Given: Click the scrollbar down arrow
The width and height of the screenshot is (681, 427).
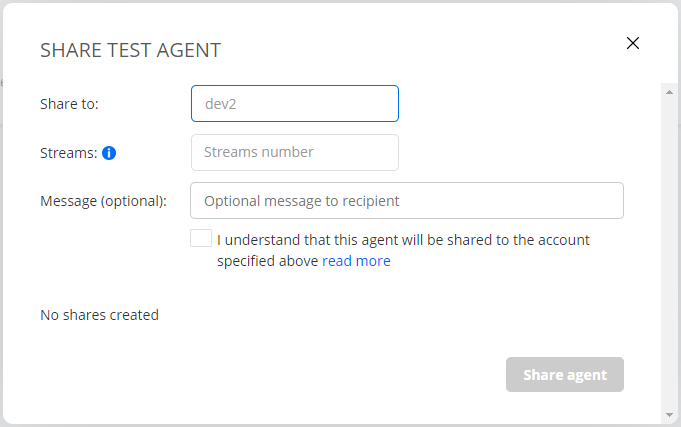Looking at the screenshot, I should point(669,414).
